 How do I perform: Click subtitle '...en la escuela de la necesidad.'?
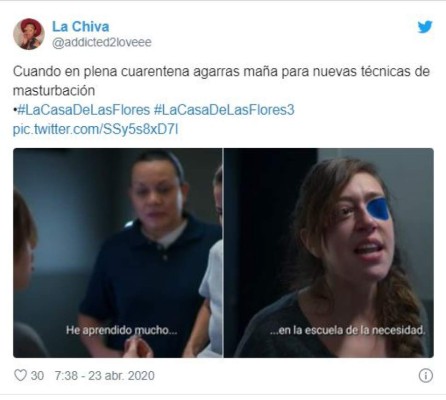point(348,330)
